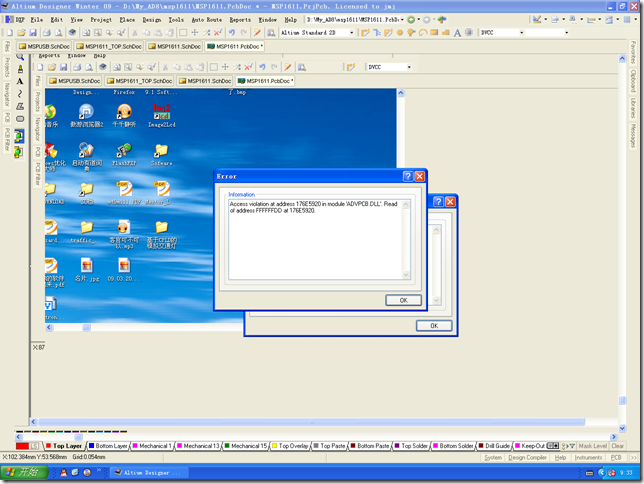Click the Home page navigation icon
The width and height of the screenshot is (644, 484).
coord(442,19)
